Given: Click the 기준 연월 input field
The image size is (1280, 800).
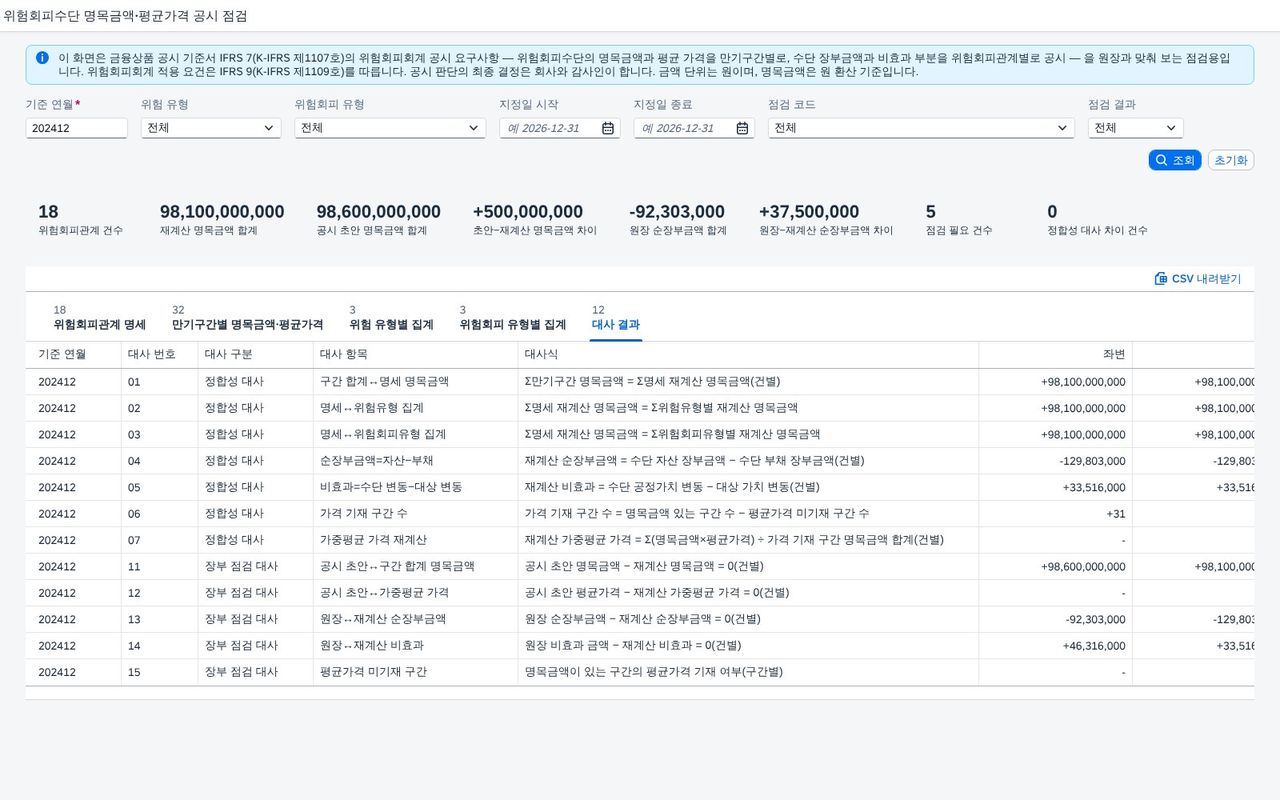Looking at the screenshot, I should pyautogui.click(x=77, y=128).
